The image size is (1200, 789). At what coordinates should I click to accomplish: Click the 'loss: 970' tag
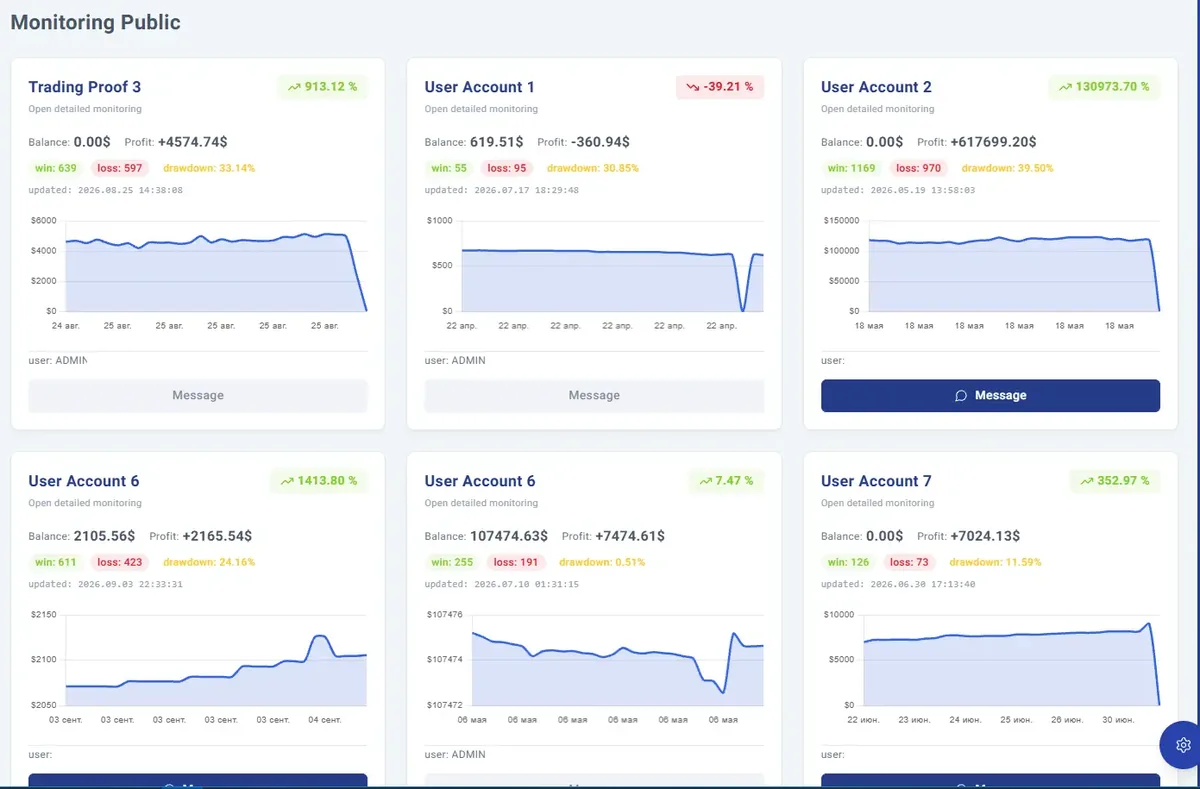coord(918,168)
